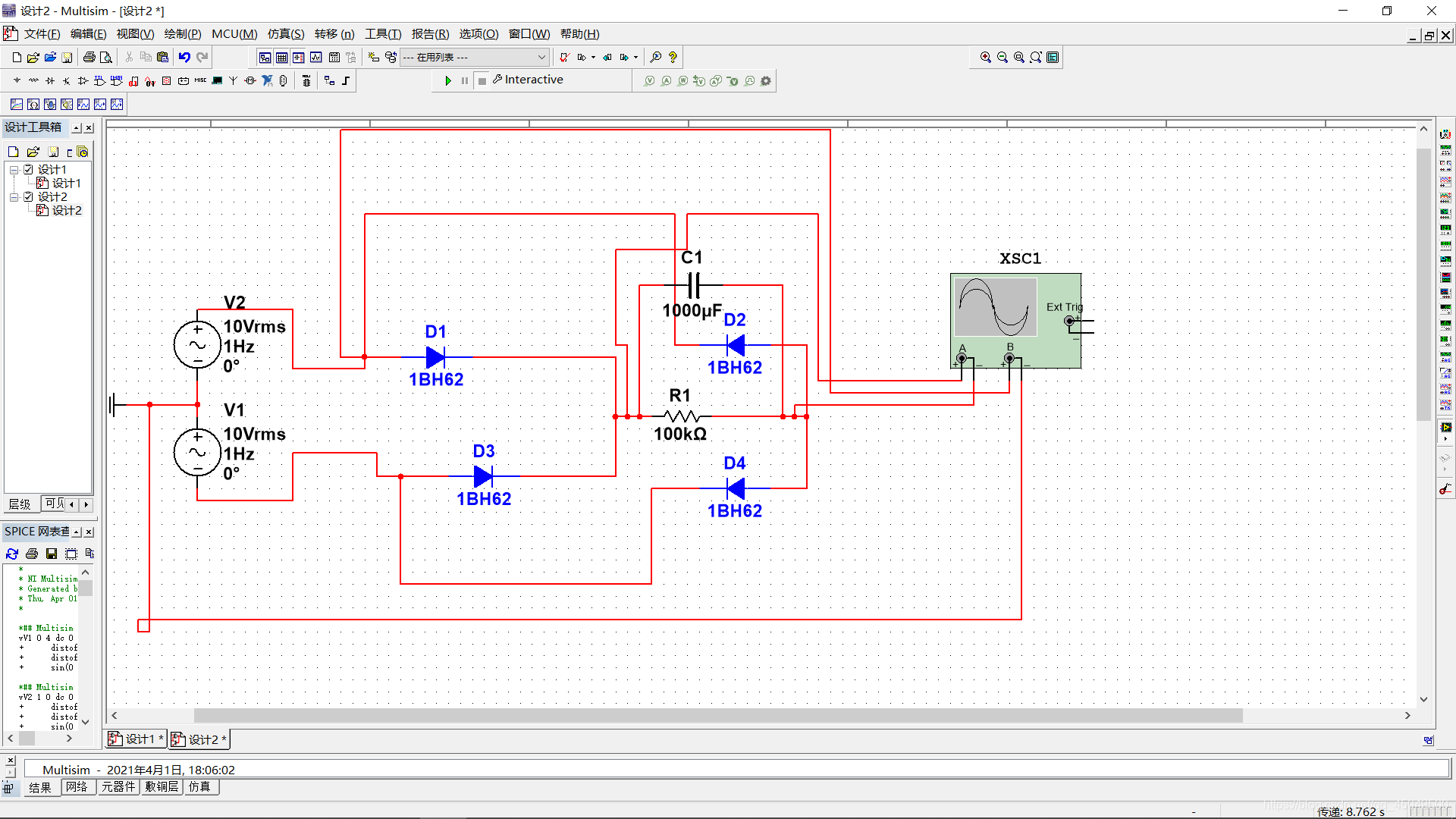The width and height of the screenshot is (1456, 819).
Task: Click the Undo arrow icon
Action: point(184,57)
